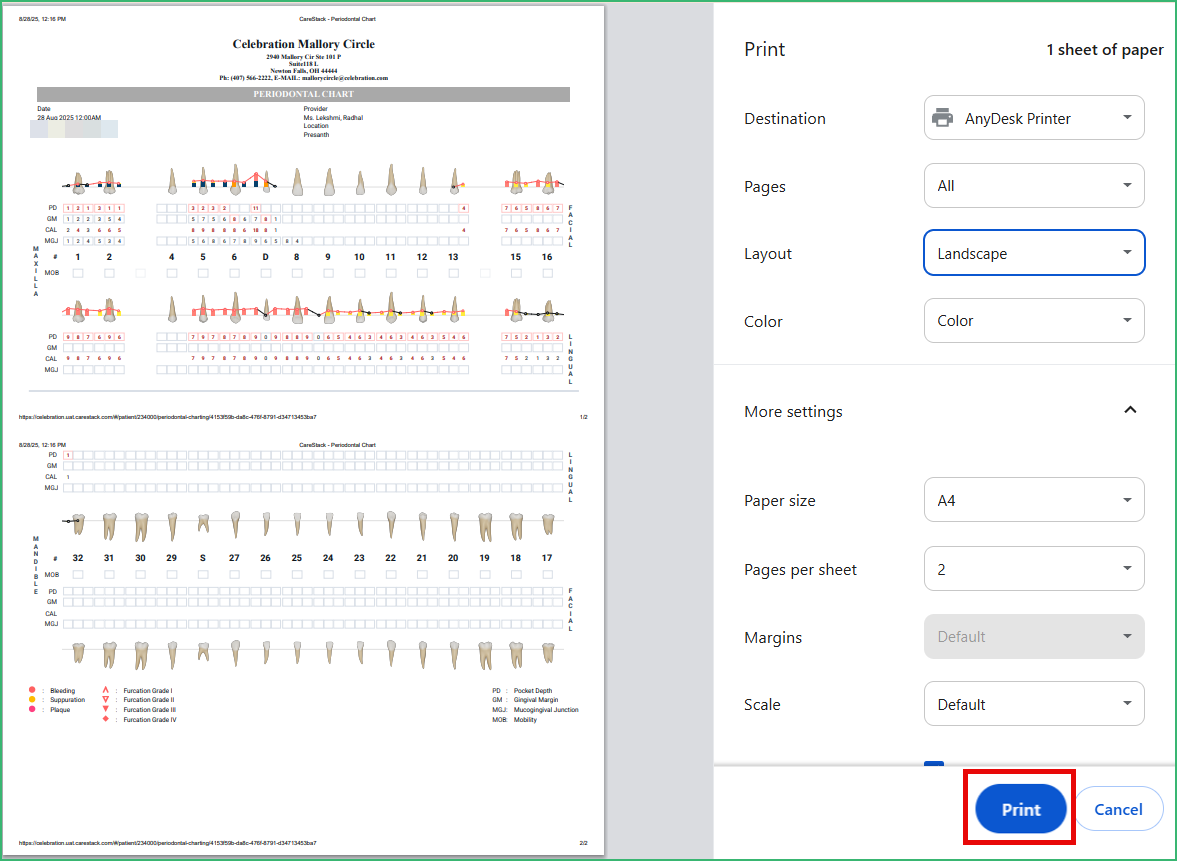The height and width of the screenshot is (861, 1177).
Task: Open the Destination dropdown
Action: [x=1034, y=117]
